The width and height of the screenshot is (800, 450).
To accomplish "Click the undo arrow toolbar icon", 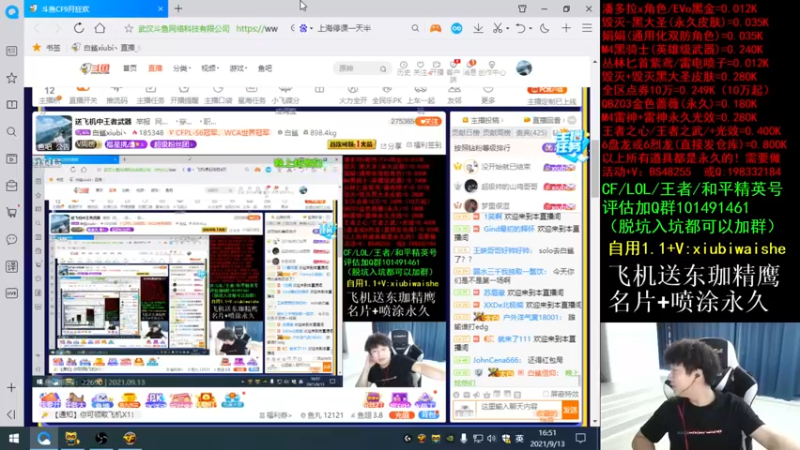I will coord(520,29).
